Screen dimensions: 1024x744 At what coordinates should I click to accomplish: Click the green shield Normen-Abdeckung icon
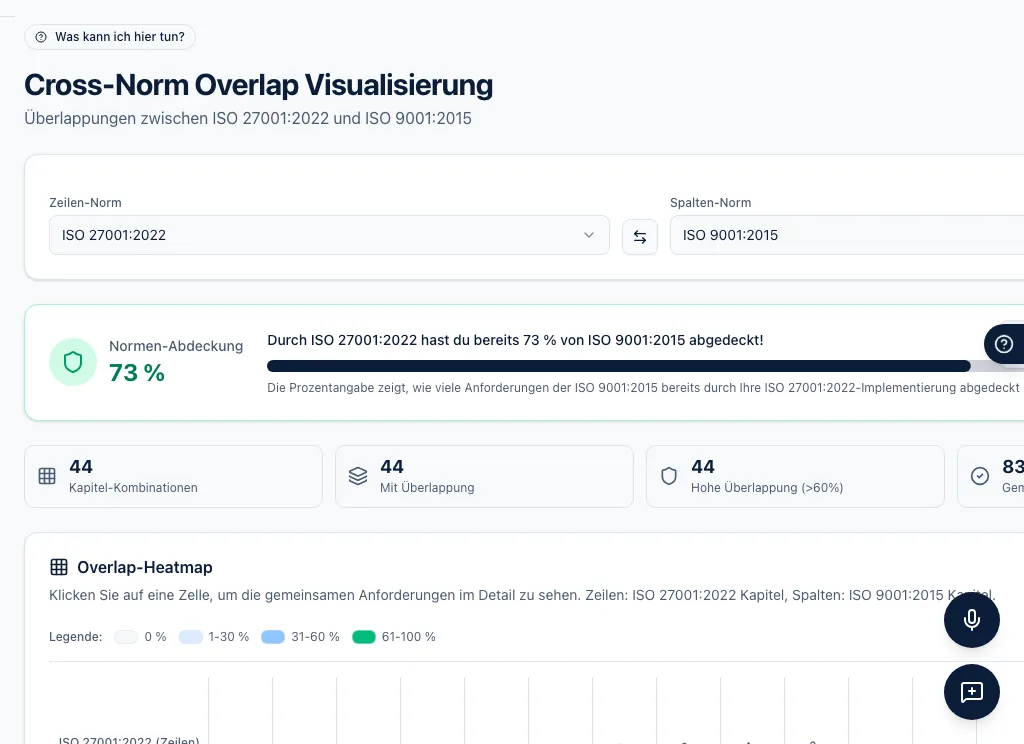[72, 362]
